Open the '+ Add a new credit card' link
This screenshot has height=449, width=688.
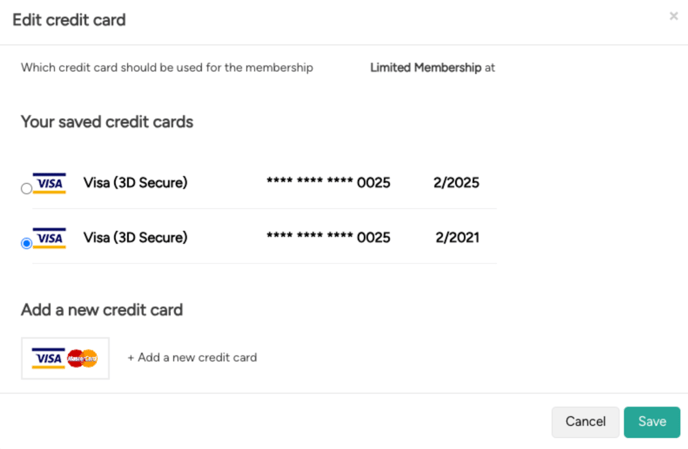[x=192, y=358]
